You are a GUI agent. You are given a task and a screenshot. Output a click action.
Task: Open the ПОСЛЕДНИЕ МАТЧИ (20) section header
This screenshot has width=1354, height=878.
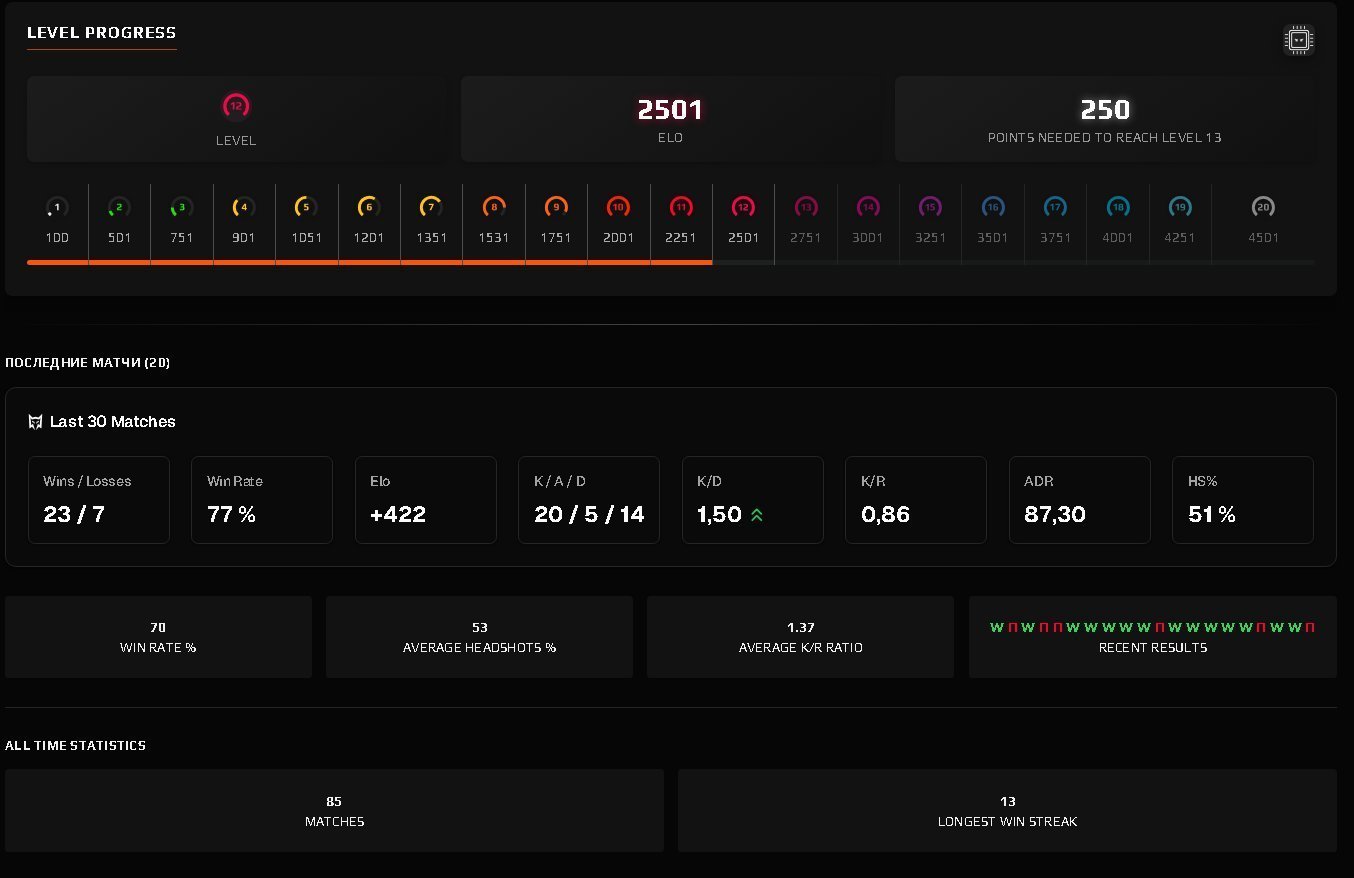tap(86, 362)
